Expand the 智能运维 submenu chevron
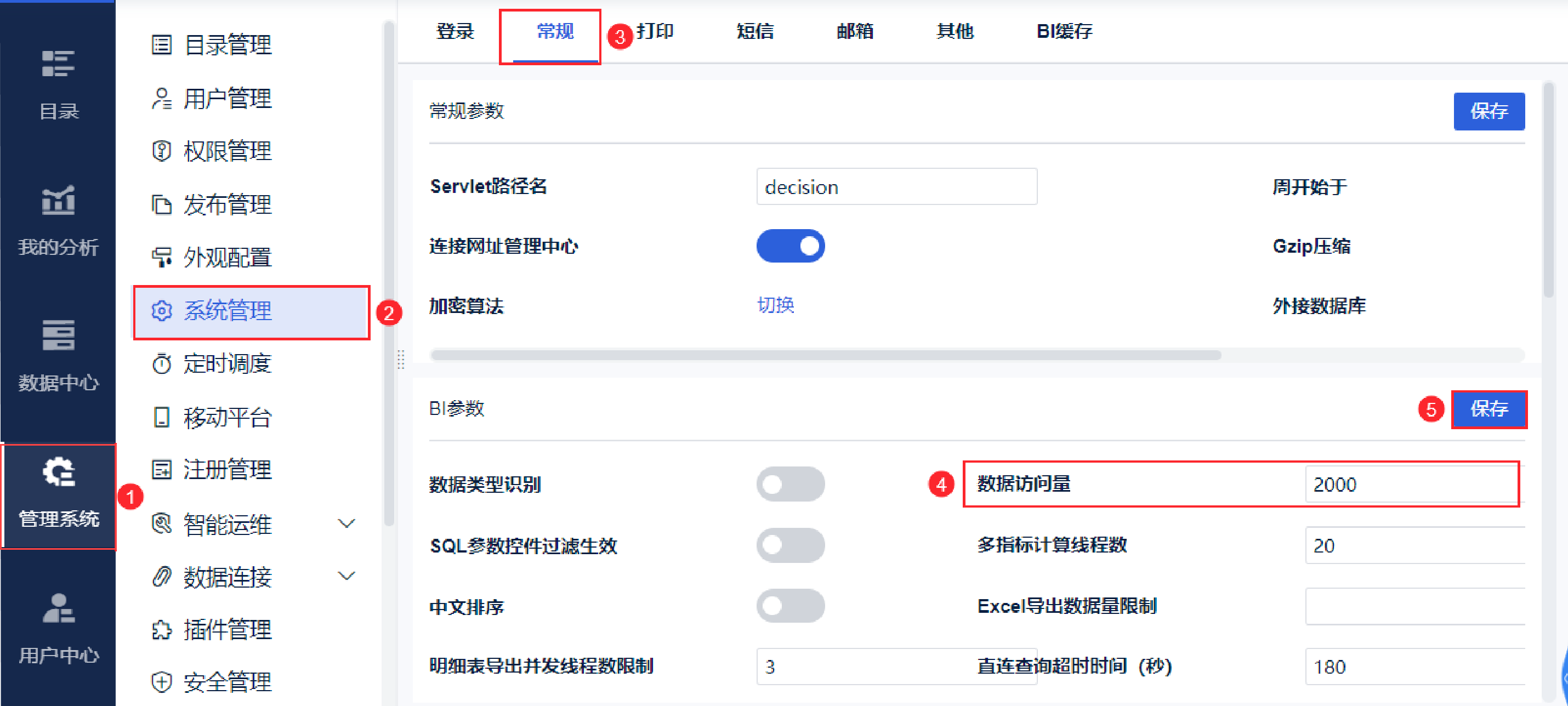The image size is (1568, 706). click(x=346, y=524)
